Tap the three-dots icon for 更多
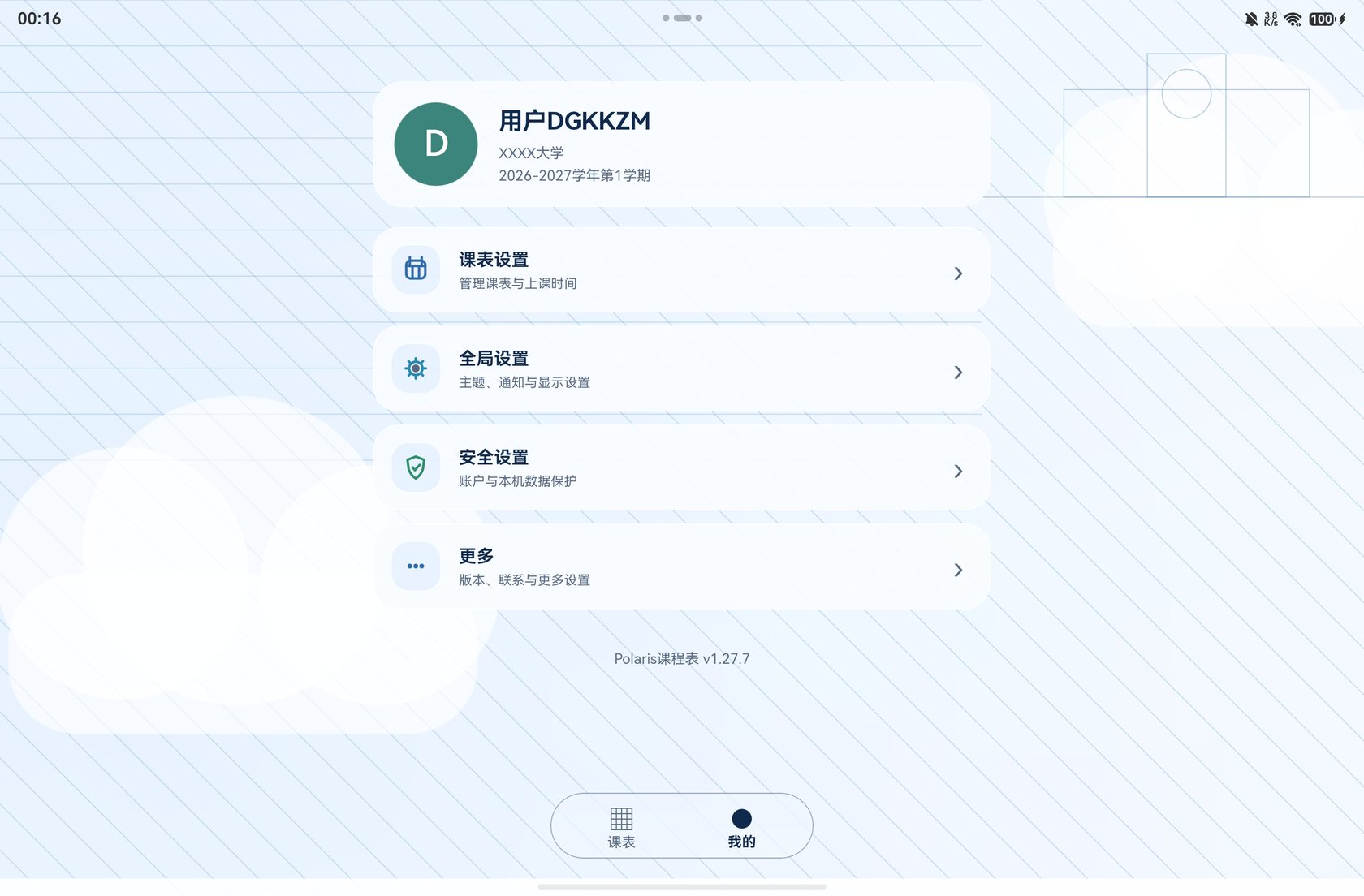This screenshot has width=1364, height=896. coord(416,566)
